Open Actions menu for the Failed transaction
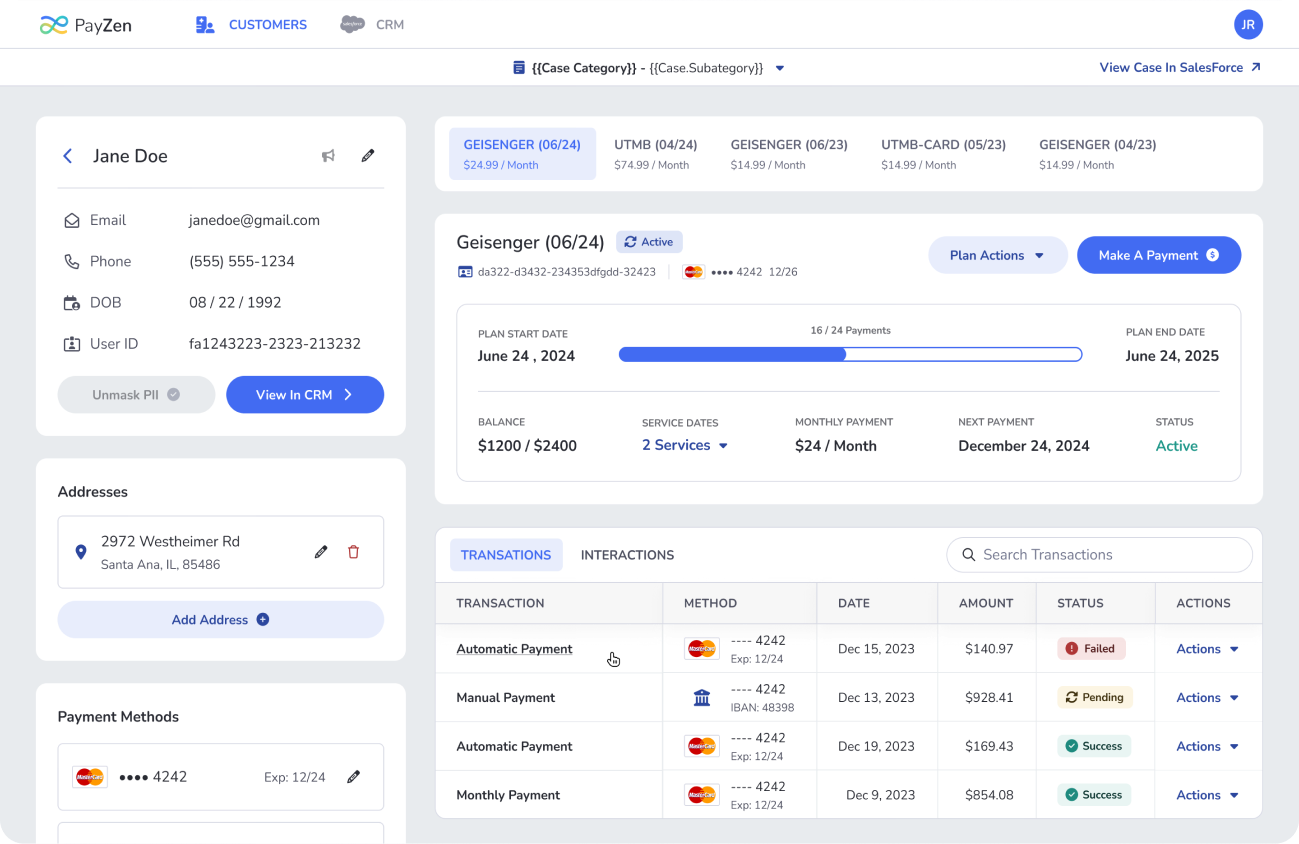The width and height of the screenshot is (1299, 844). coord(1207,649)
